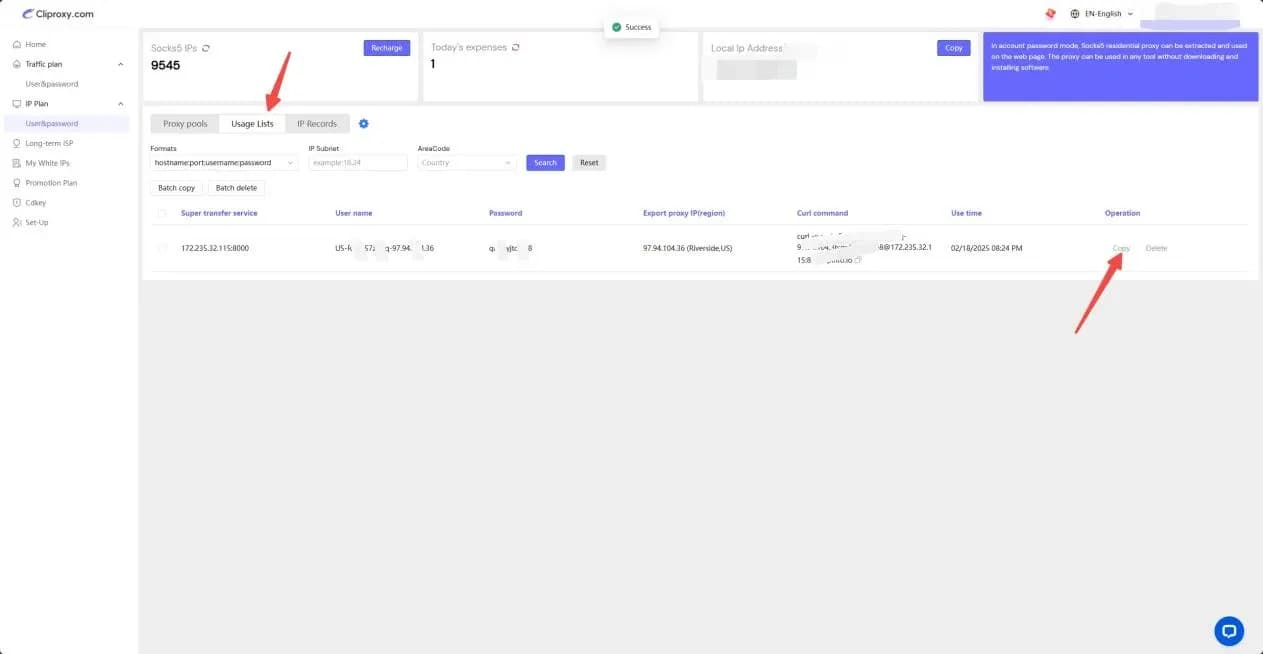Select the Cdkey sidebar icon
The width and height of the screenshot is (1263, 654).
(x=18, y=202)
